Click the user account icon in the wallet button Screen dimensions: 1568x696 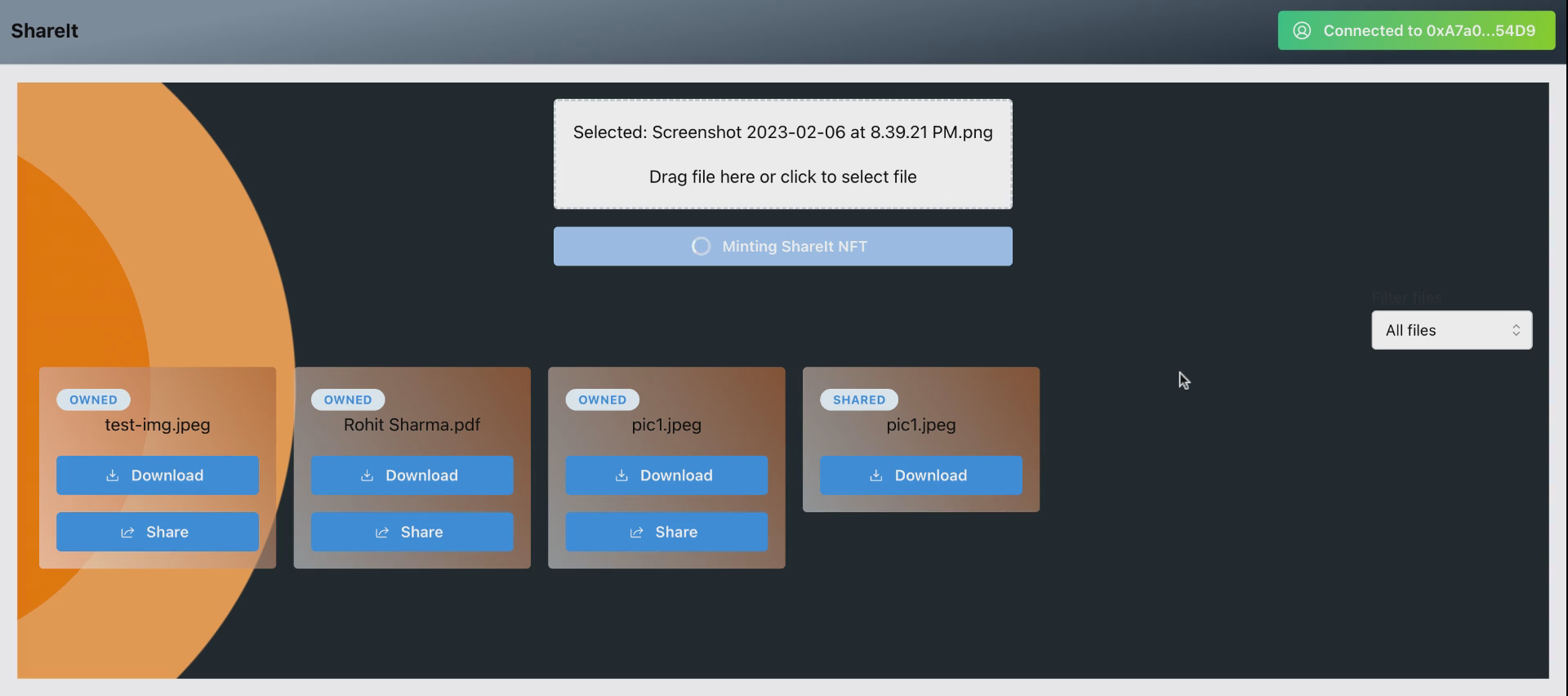coord(1302,30)
